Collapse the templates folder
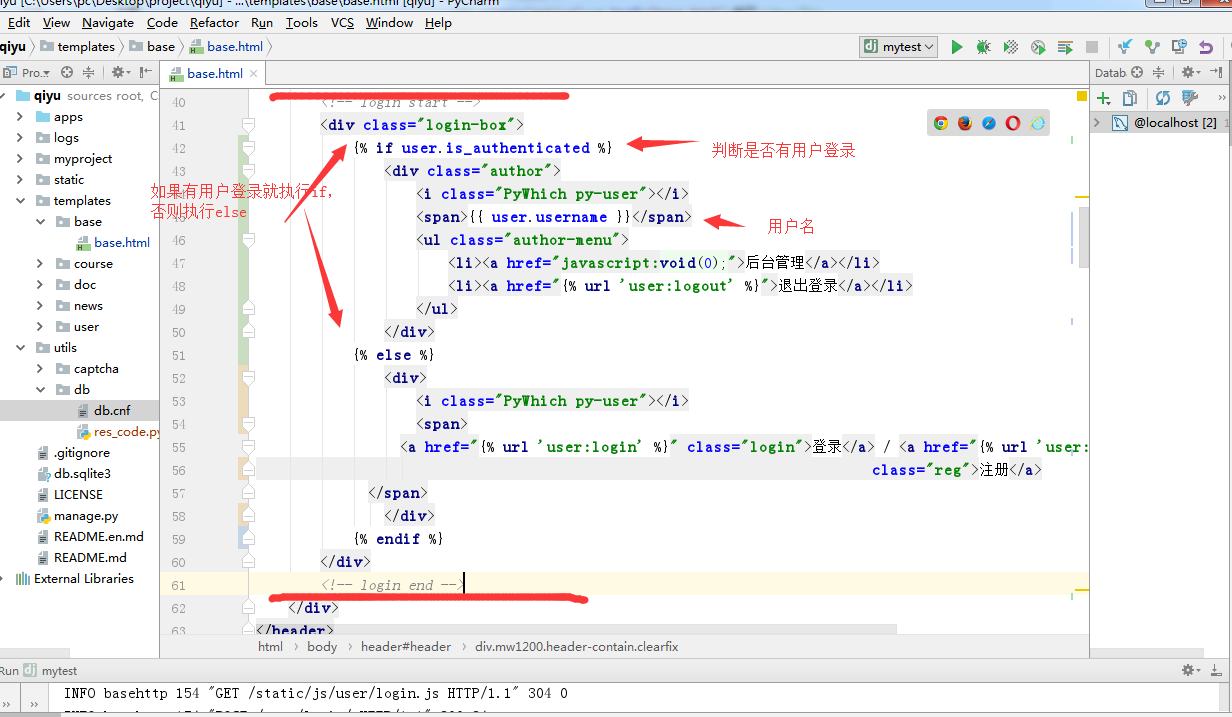This screenshot has height=717, width=1232. (19, 201)
